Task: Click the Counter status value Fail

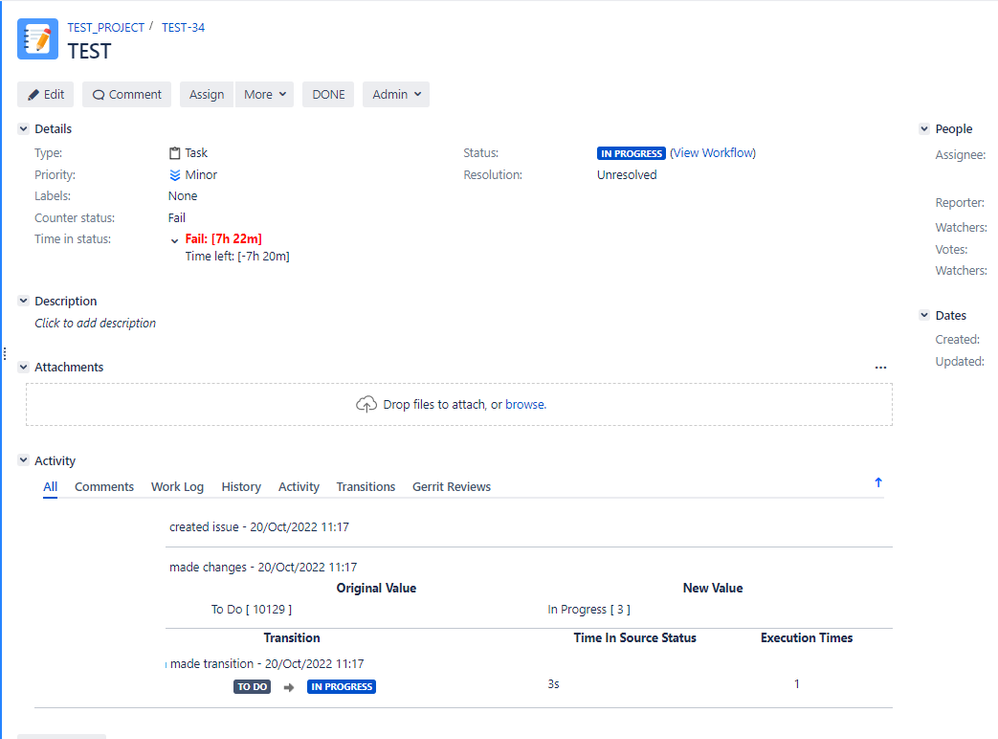Action: coord(177,218)
